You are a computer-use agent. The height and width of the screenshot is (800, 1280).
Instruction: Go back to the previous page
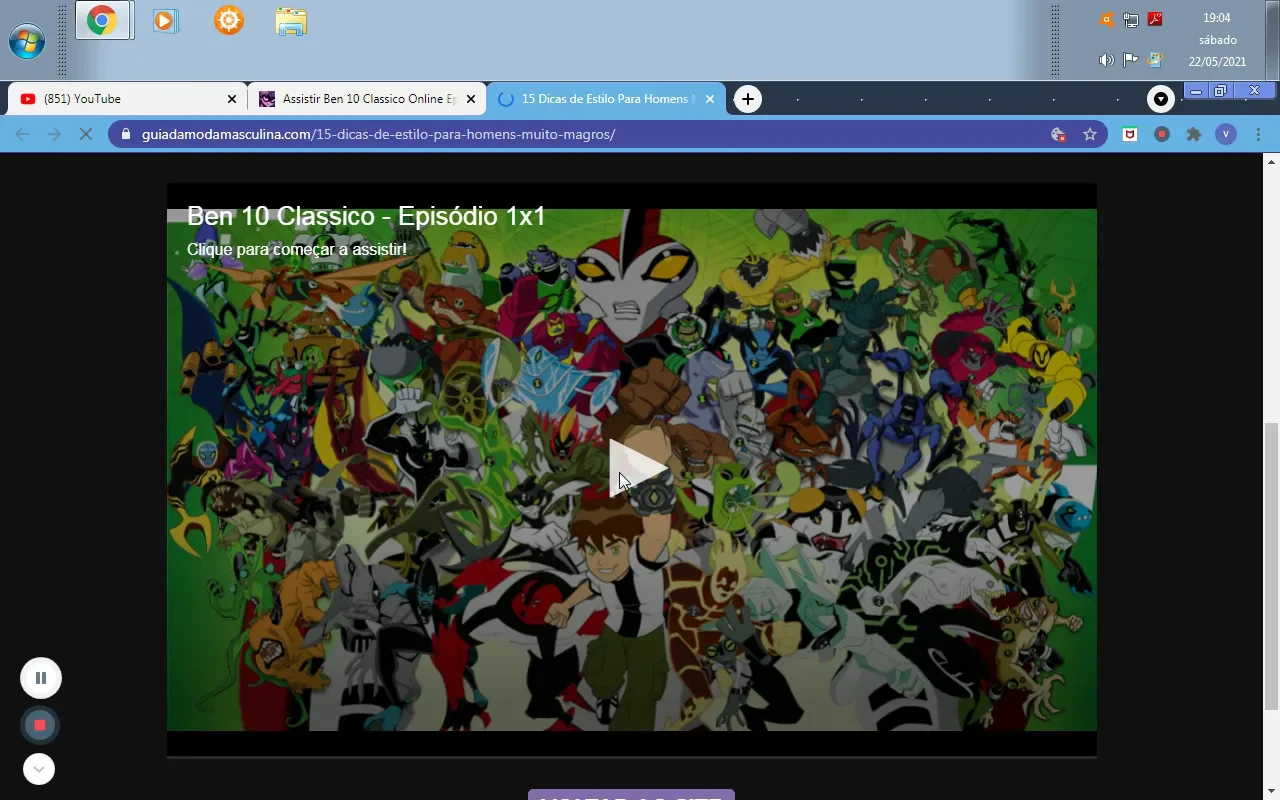(x=22, y=134)
